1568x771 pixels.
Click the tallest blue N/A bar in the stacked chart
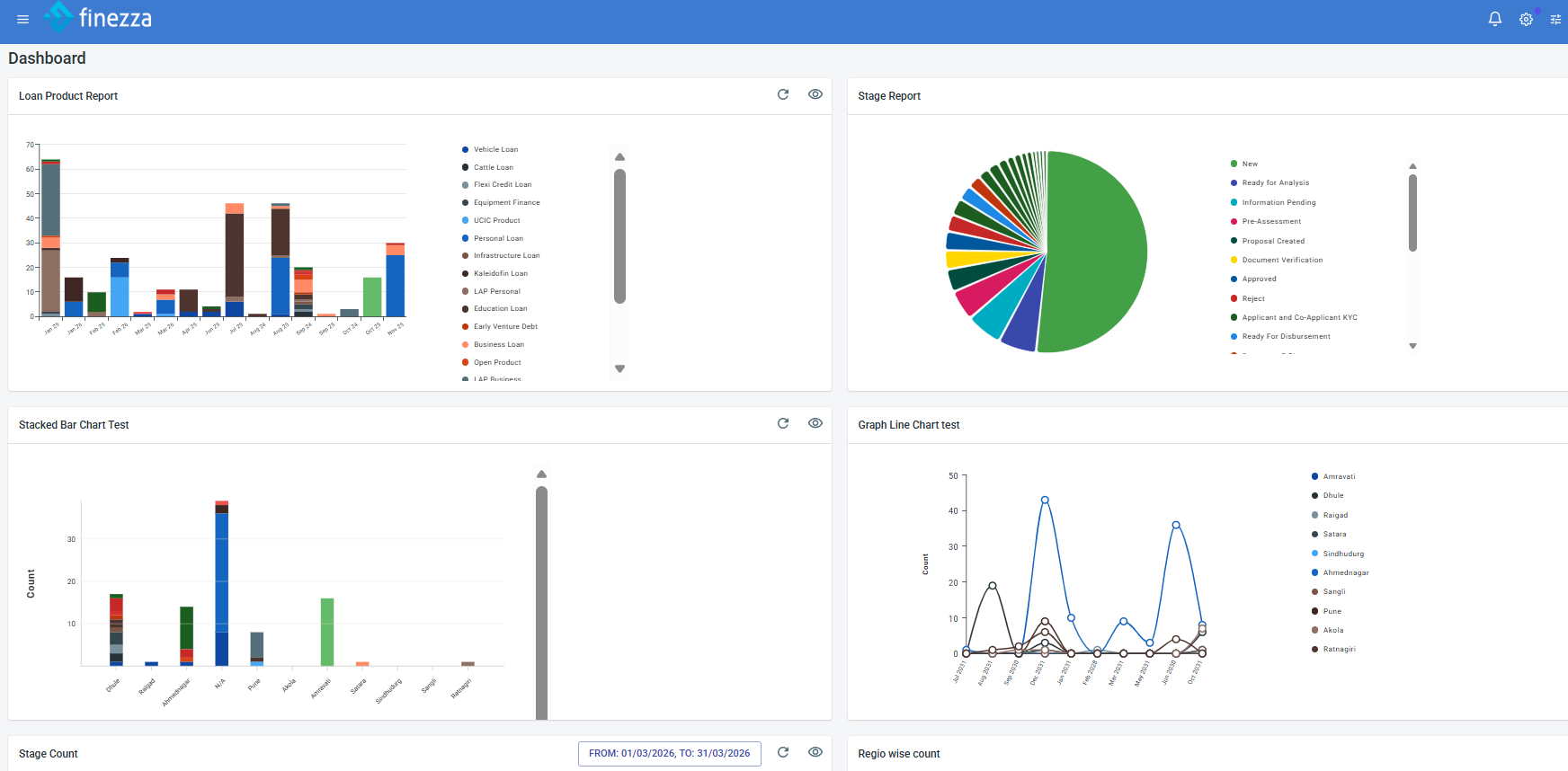(x=222, y=572)
